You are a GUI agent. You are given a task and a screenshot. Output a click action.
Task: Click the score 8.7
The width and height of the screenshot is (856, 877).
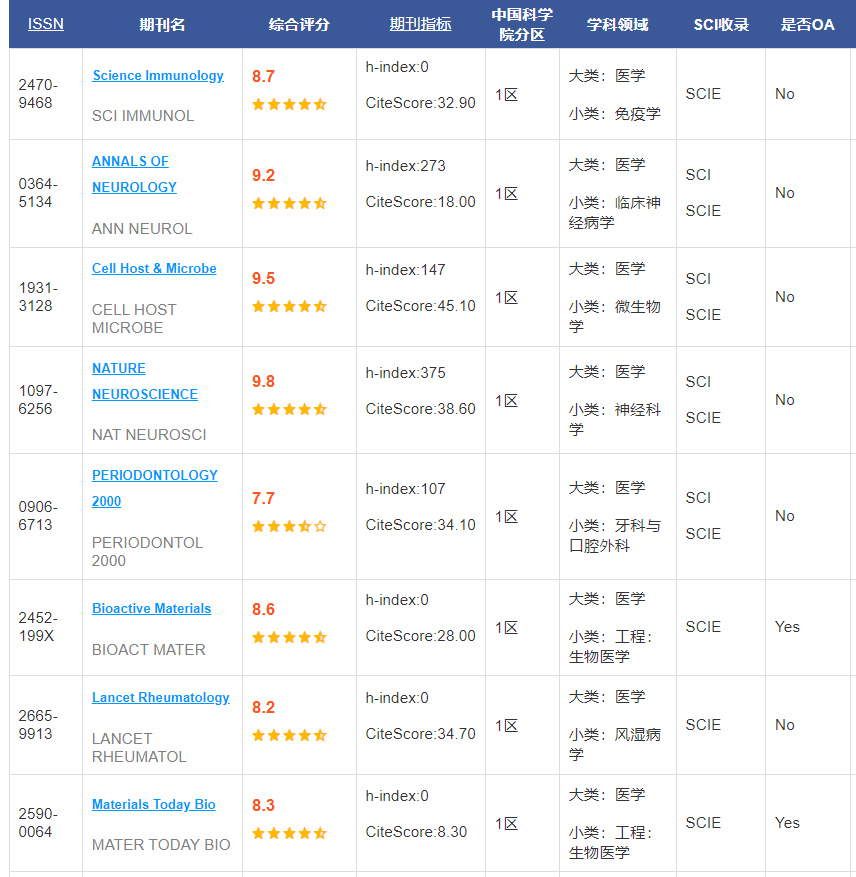click(263, 76)
